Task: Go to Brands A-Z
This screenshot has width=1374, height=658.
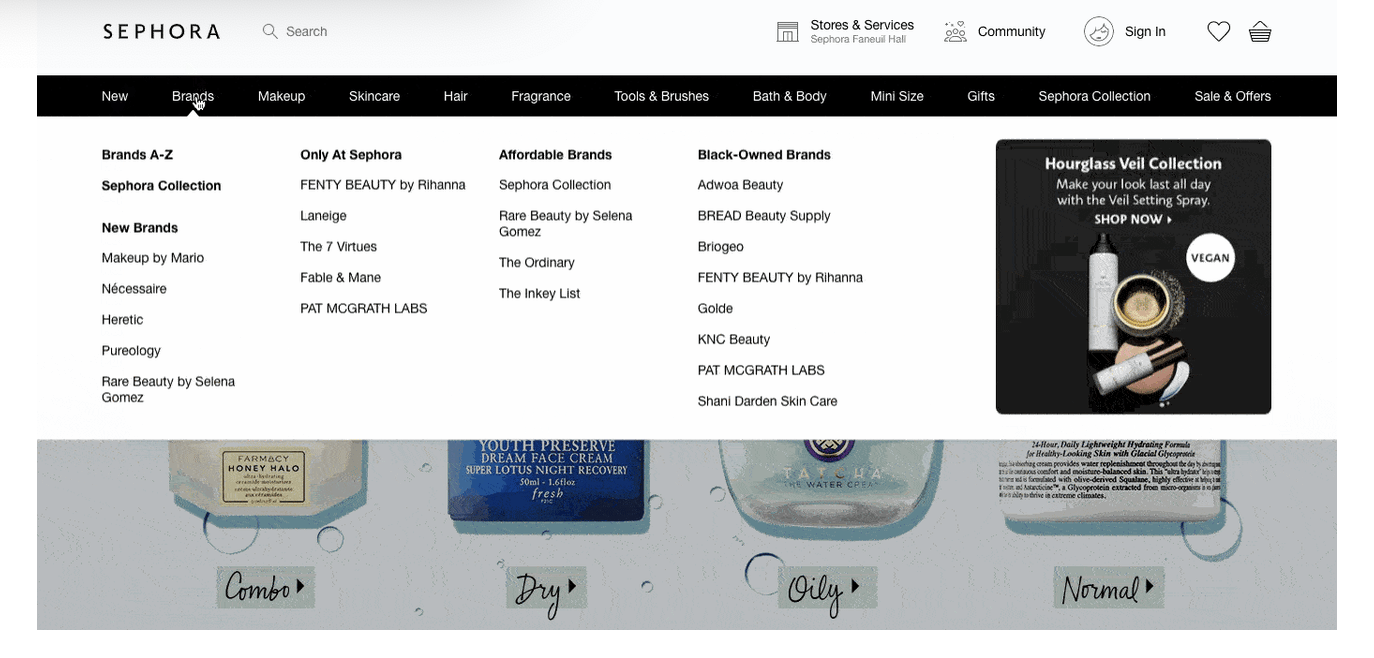Action: 137,155
